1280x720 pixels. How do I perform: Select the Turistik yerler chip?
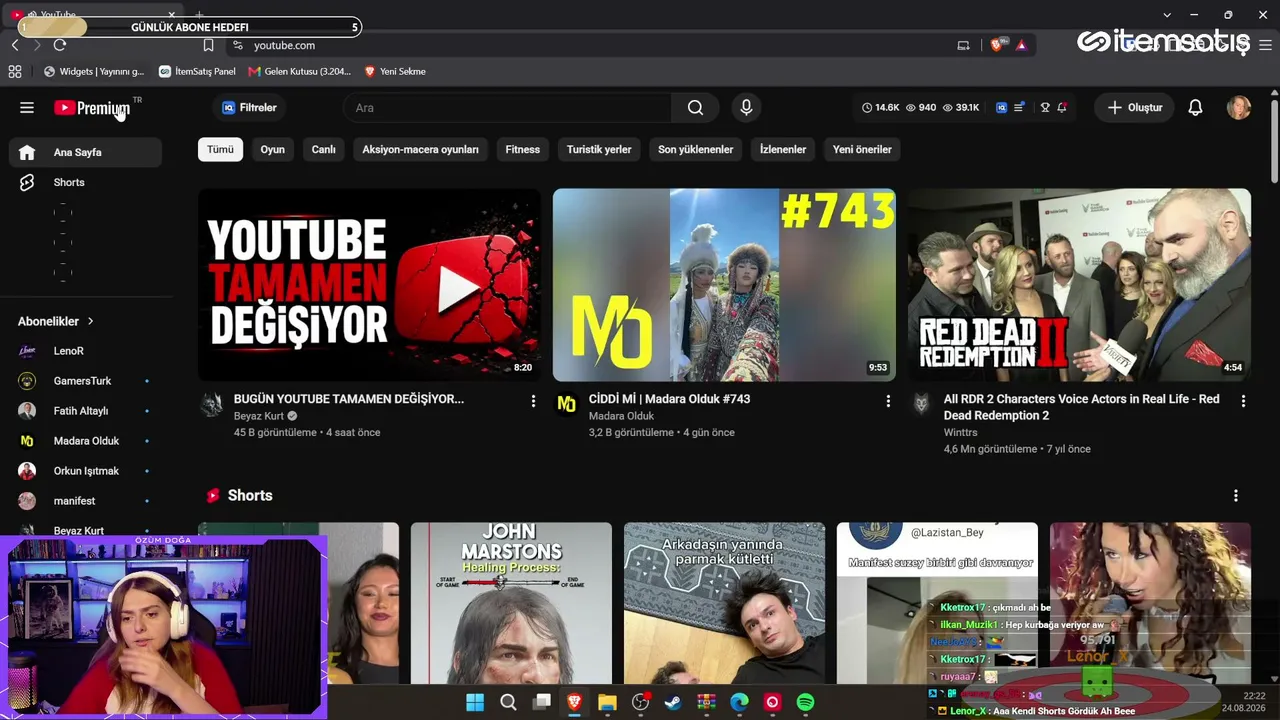point(599,149)
